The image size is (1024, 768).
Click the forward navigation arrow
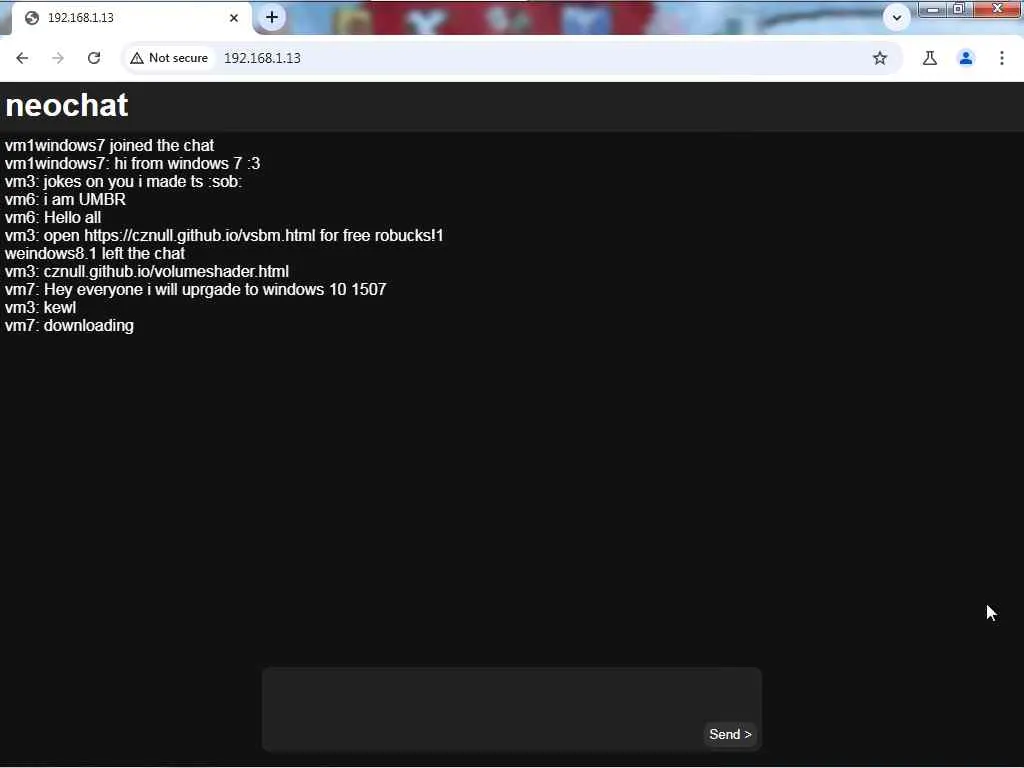(58, 58)
